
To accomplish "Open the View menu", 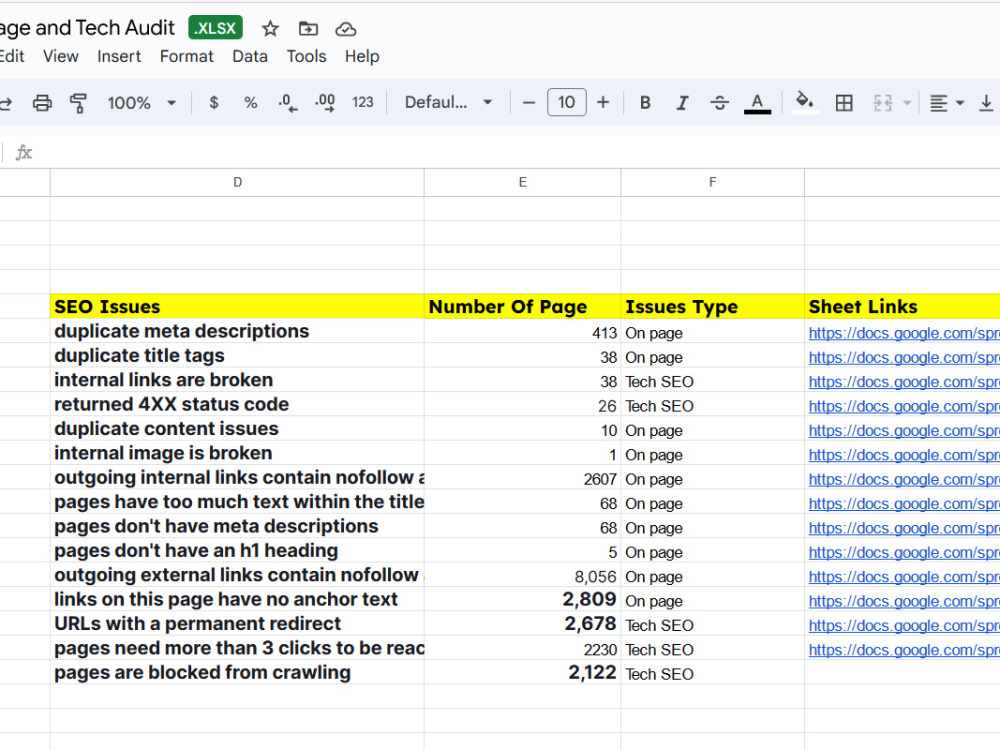I will tap(61, 56).
